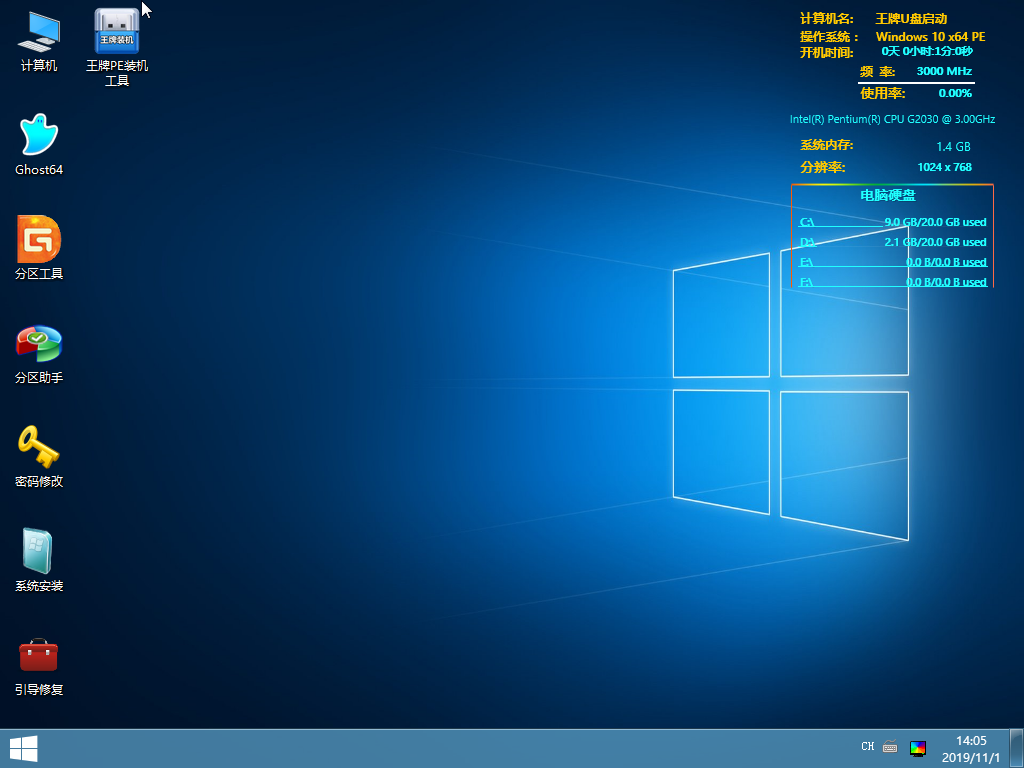Click the 系统内存 label in the widget
The width and height of the screenshot is (1024, 768).
pos(827,145)
